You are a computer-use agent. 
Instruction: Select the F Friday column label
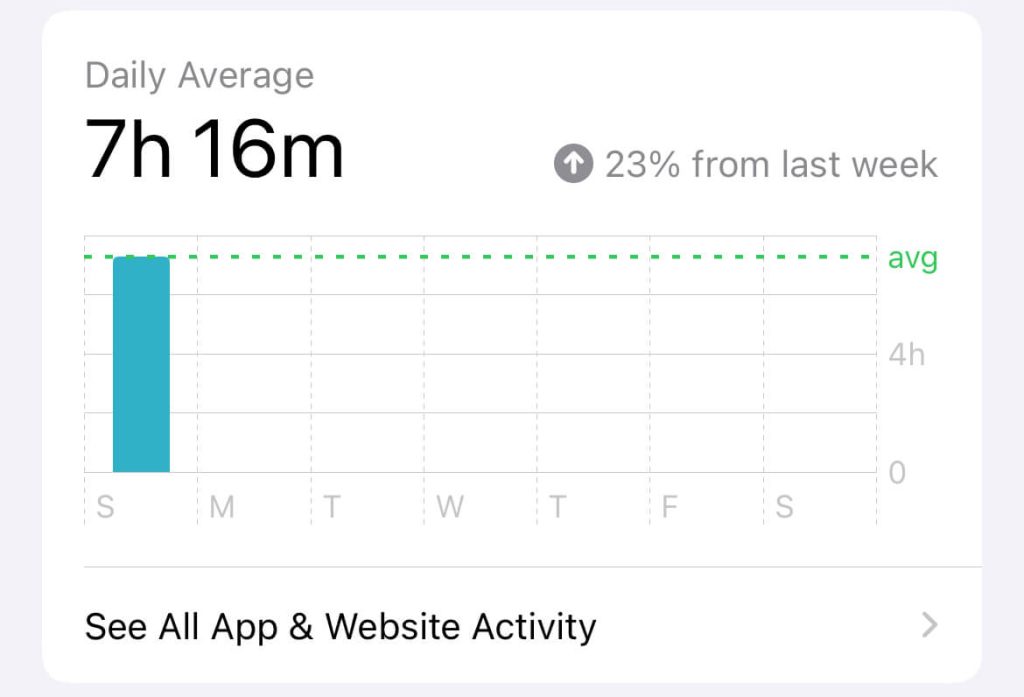click(669, 507)
